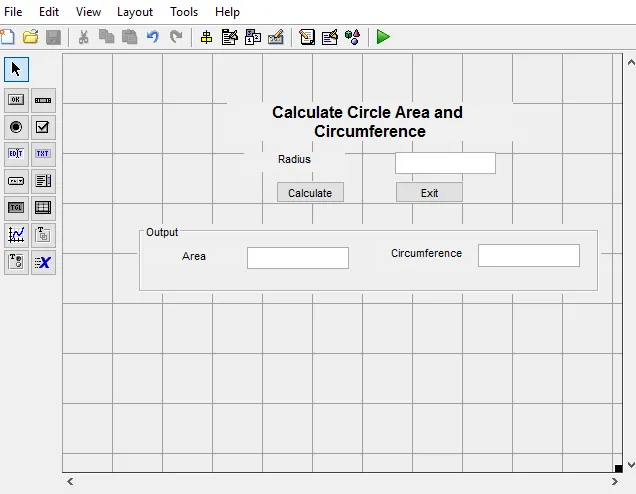Screen dimensions: 636x494
Task: Click the Exit button
Action: [429, 192]
